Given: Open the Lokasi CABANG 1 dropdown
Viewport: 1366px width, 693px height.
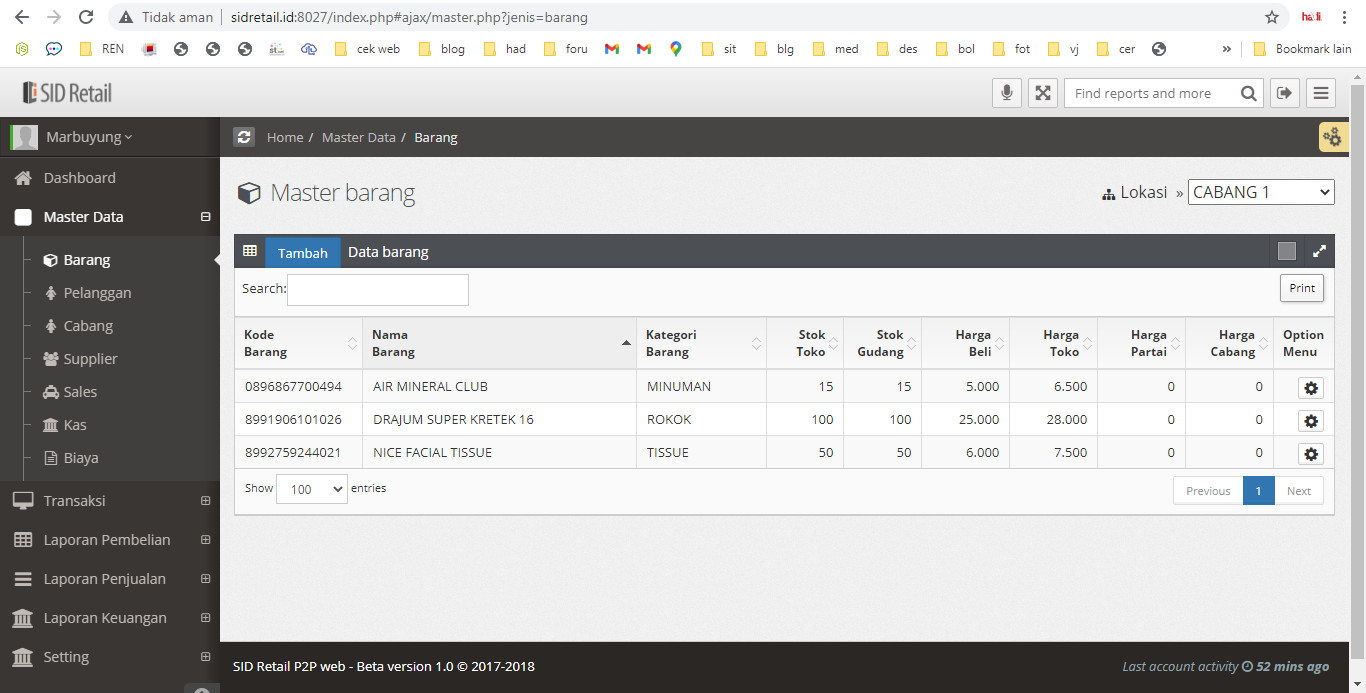Looking at the screenshot, I should click(x=1261, y=192).
